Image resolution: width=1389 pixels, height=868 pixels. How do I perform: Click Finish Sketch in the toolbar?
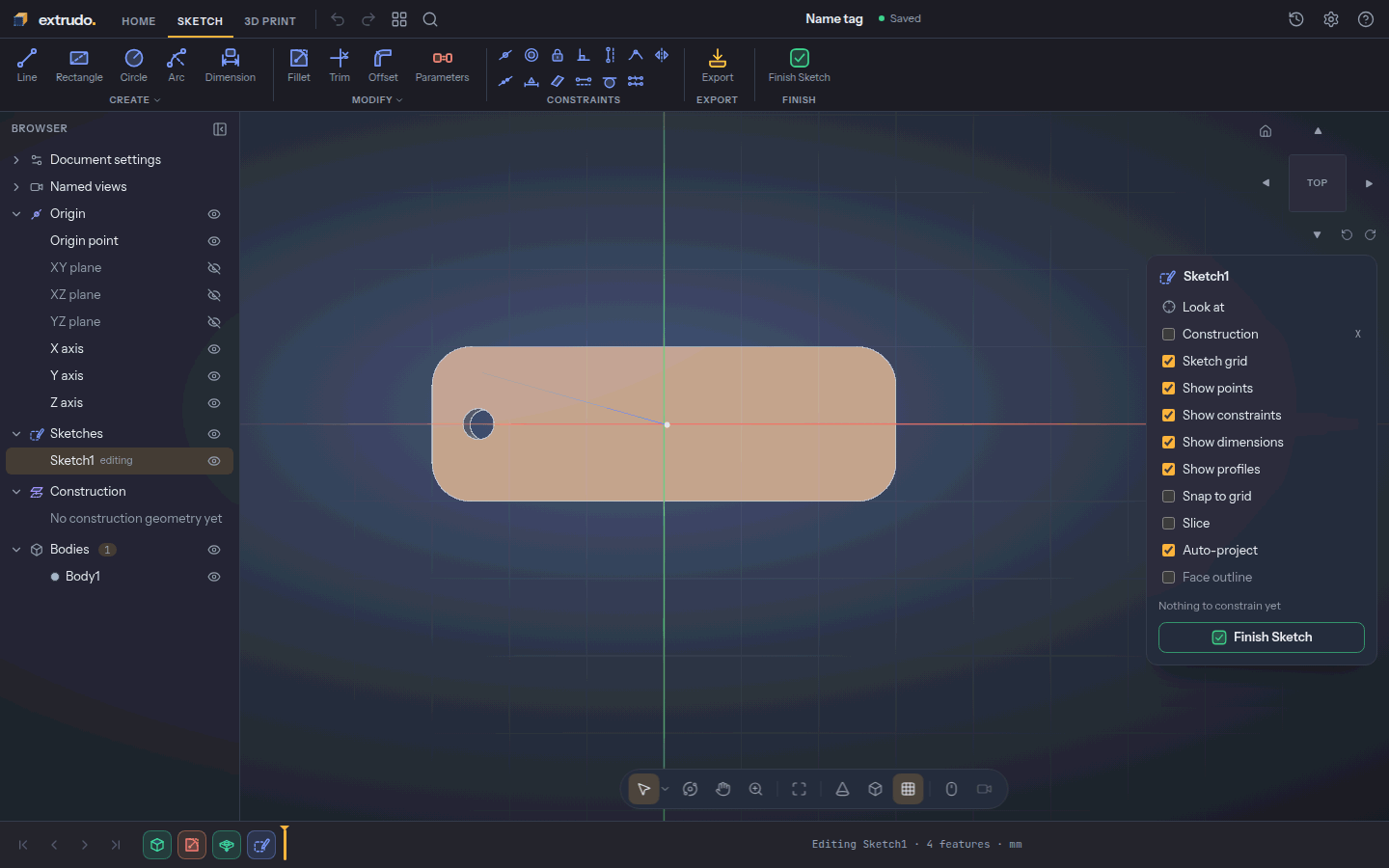800,66
